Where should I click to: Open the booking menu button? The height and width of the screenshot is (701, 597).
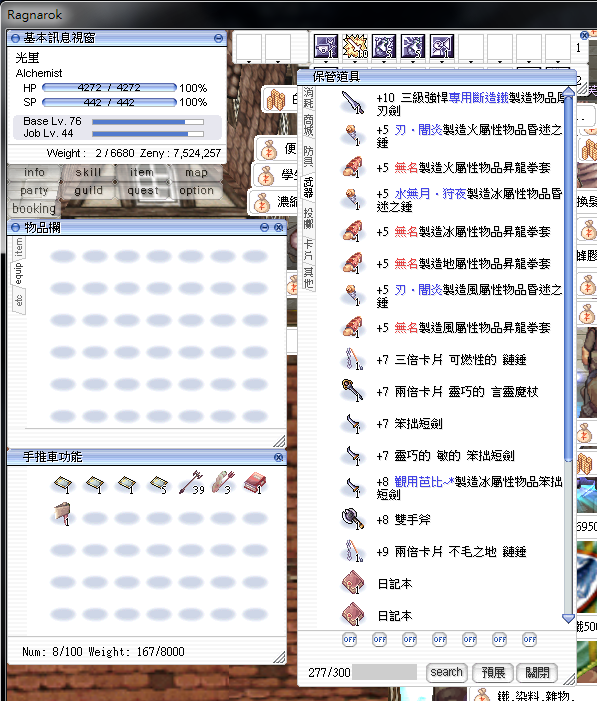coord(34,209)
